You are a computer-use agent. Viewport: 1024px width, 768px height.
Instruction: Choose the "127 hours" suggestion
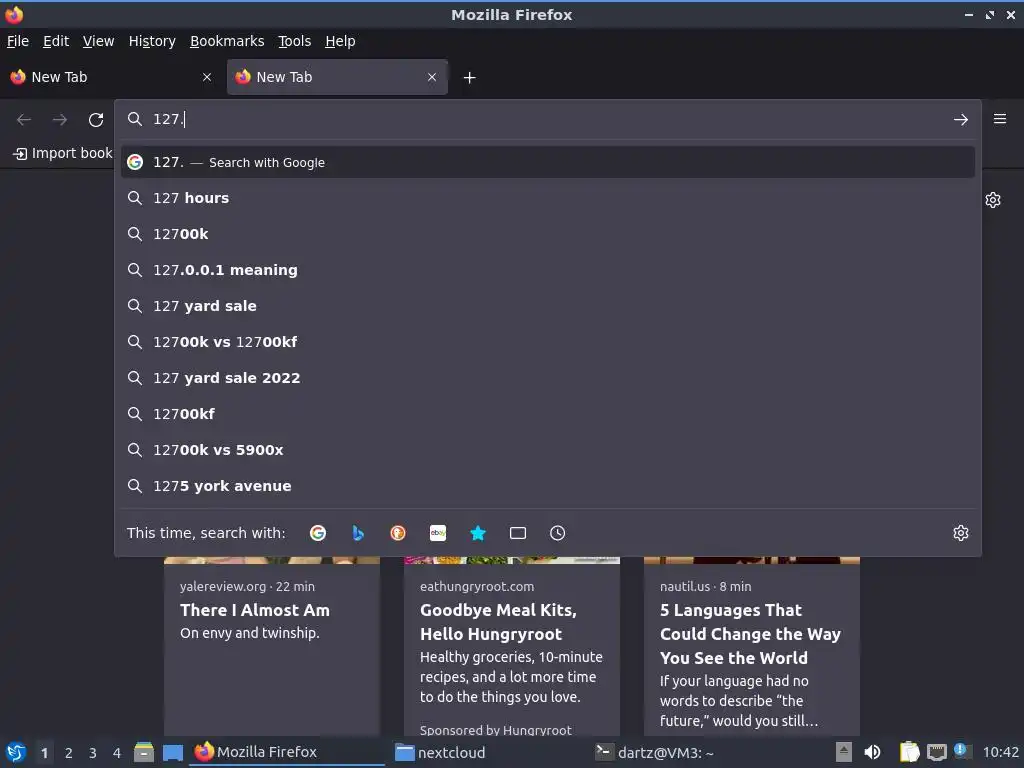coord(547,198)
